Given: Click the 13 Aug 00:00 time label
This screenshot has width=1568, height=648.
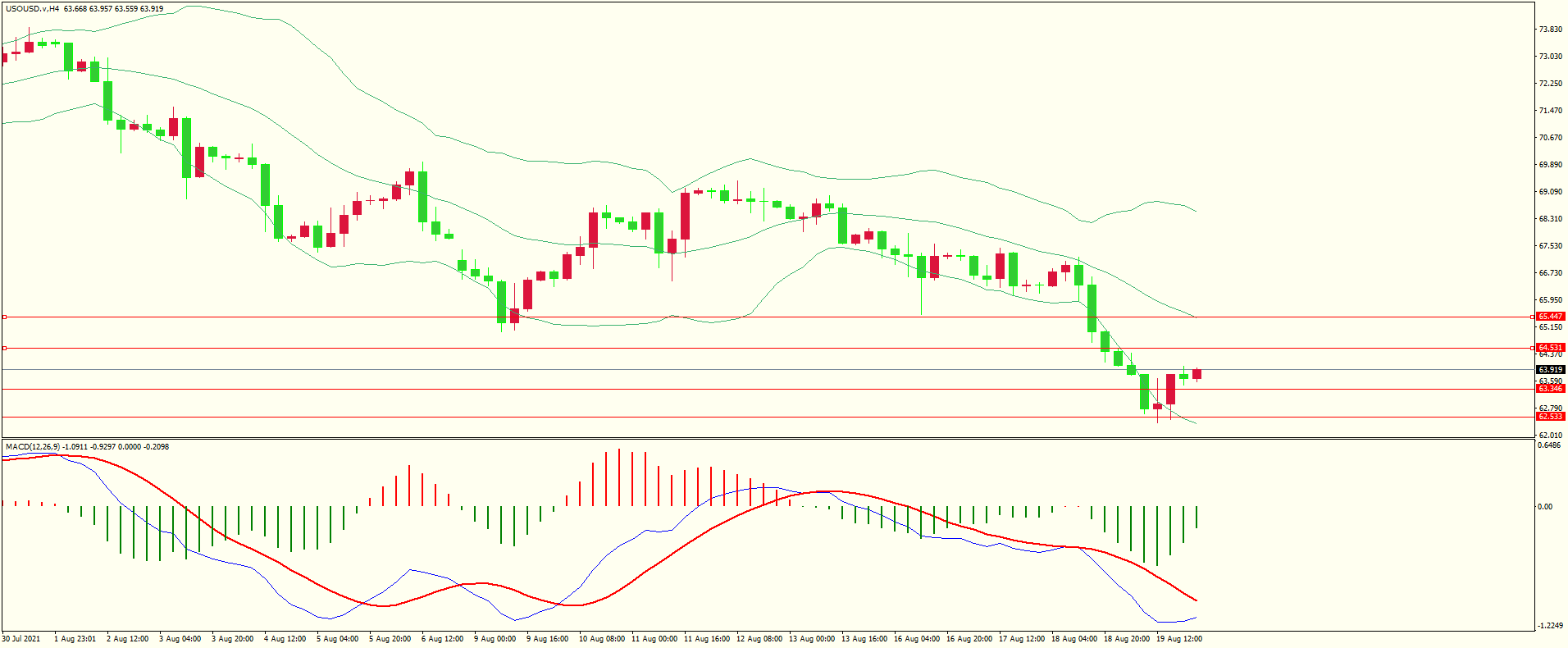Looking at the screenshot, I should coord(811,639).
